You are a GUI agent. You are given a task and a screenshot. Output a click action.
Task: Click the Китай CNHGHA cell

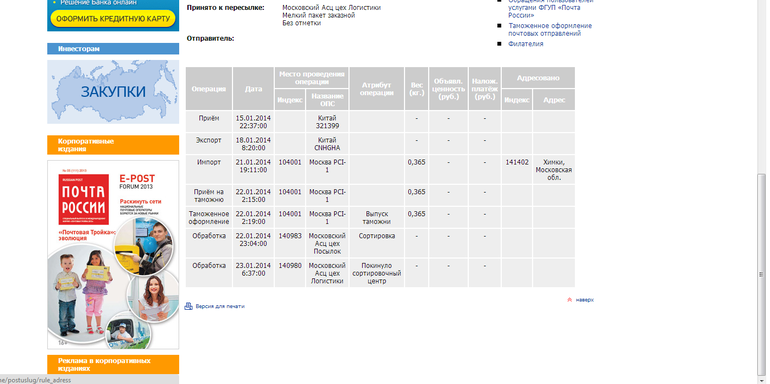click(x=327, y=143)
